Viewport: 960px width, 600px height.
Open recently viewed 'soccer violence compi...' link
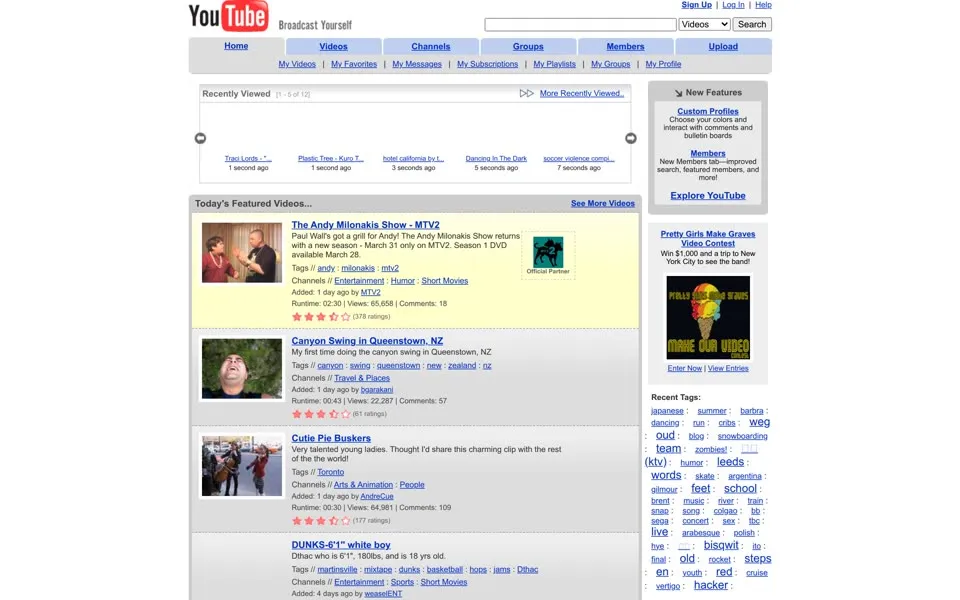point(579,159)
